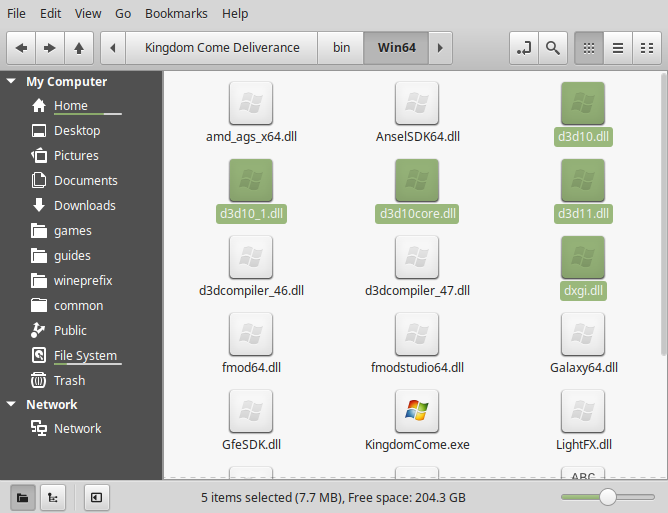
Task: Open the Go menu
Action: (x=123, y=14)
